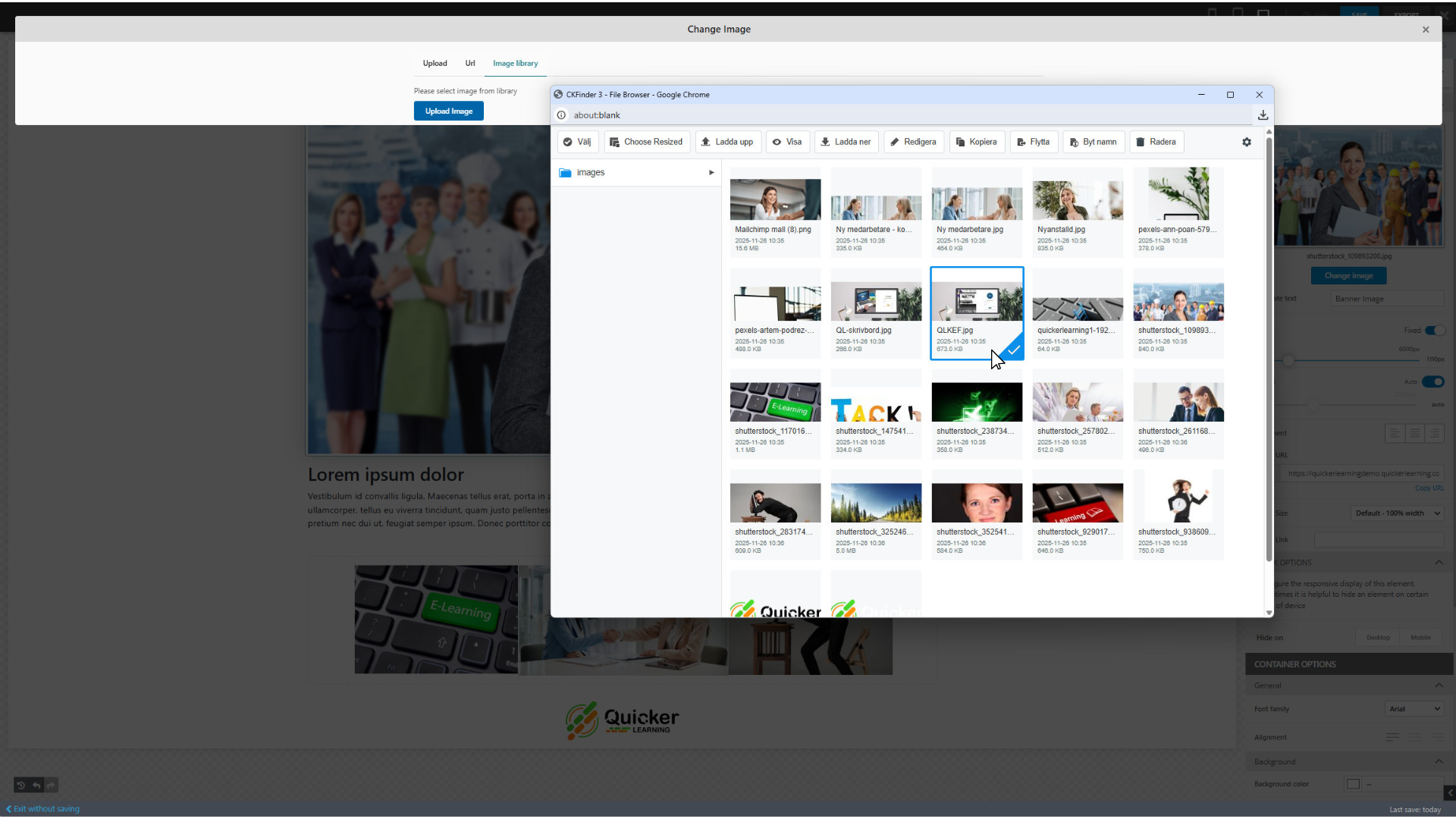This screenshot has height=819, width=1456.
Task: Open the CKFinder settings gear
Action: point(1246,142)
